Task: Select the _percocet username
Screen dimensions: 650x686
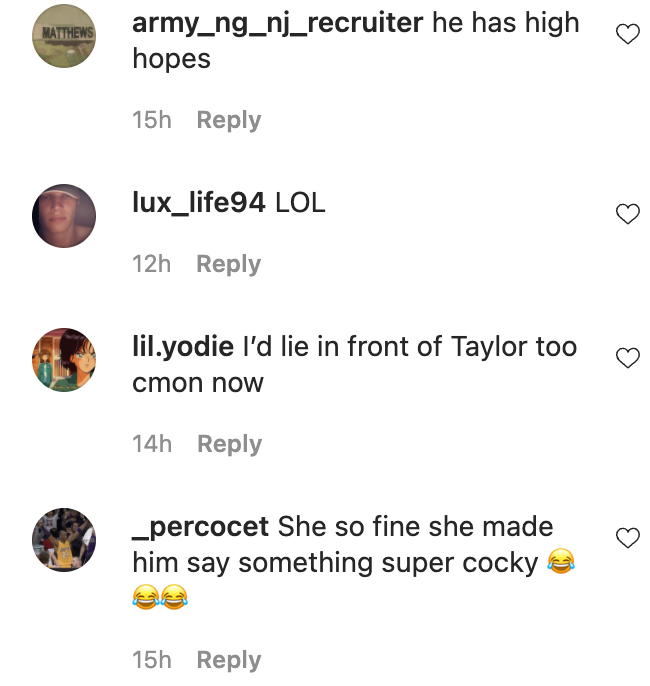Action: pyautogui.click(x=201, y=526)
